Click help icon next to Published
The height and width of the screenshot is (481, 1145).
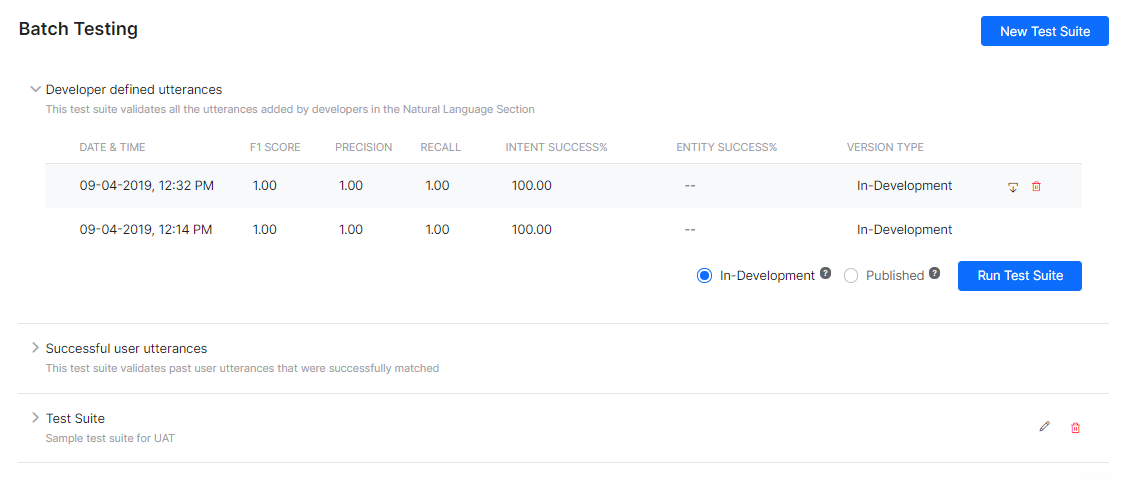(934, 273)
